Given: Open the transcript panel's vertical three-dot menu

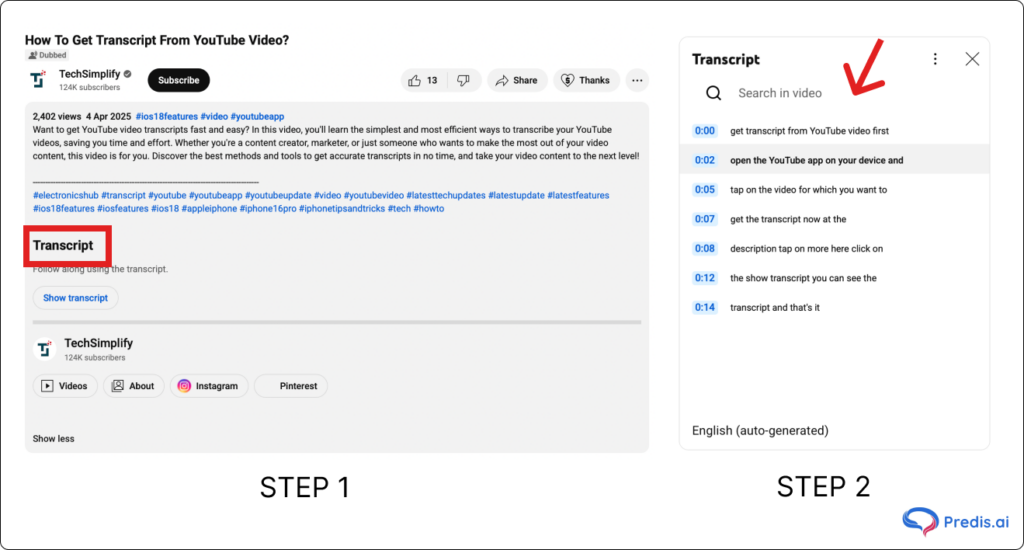Looking at the screenshot, I should pos(935,59).
